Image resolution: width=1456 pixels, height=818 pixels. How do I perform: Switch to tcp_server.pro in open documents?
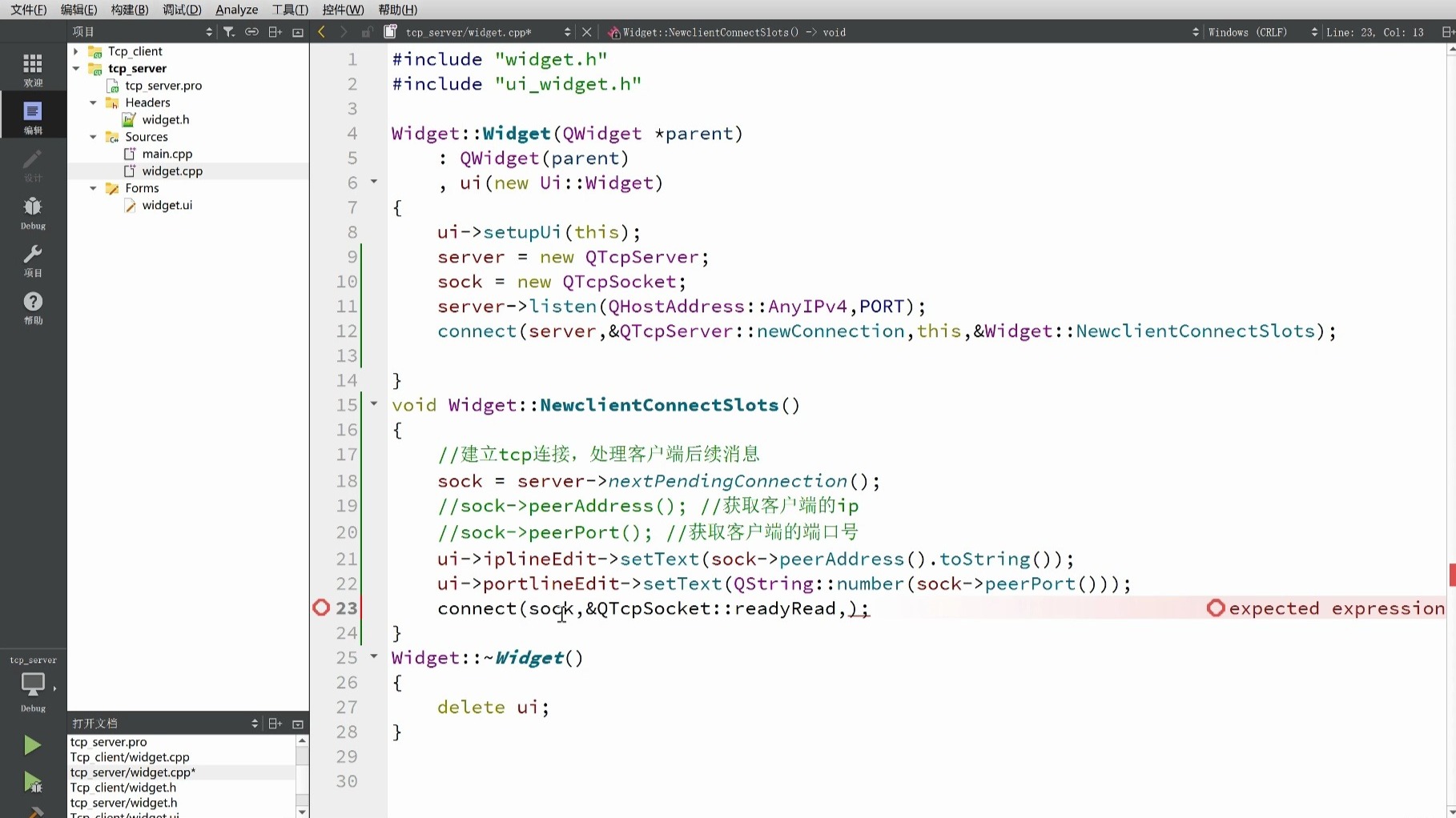(109, 742)
